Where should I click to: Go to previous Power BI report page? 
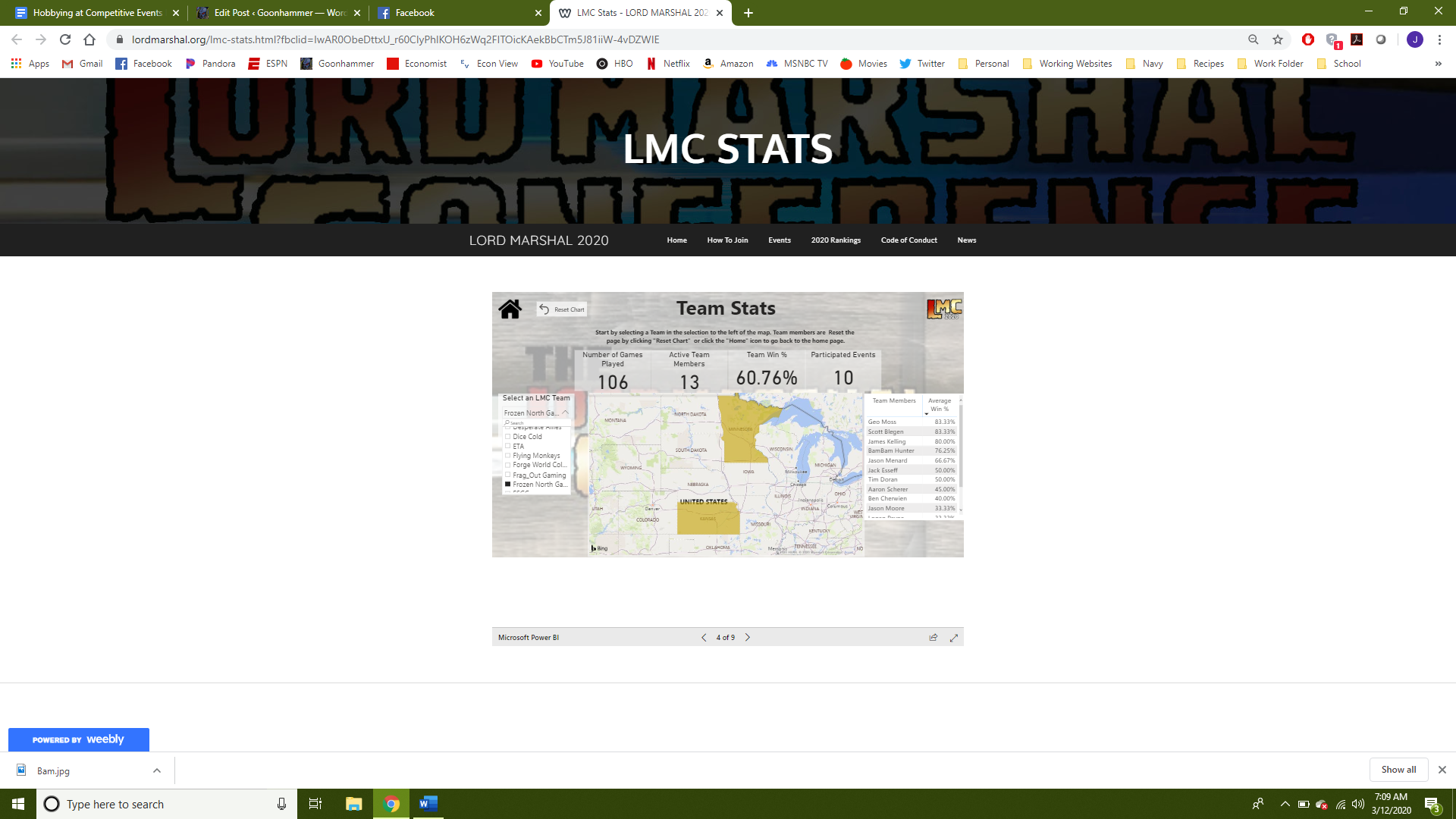point(704,637)
